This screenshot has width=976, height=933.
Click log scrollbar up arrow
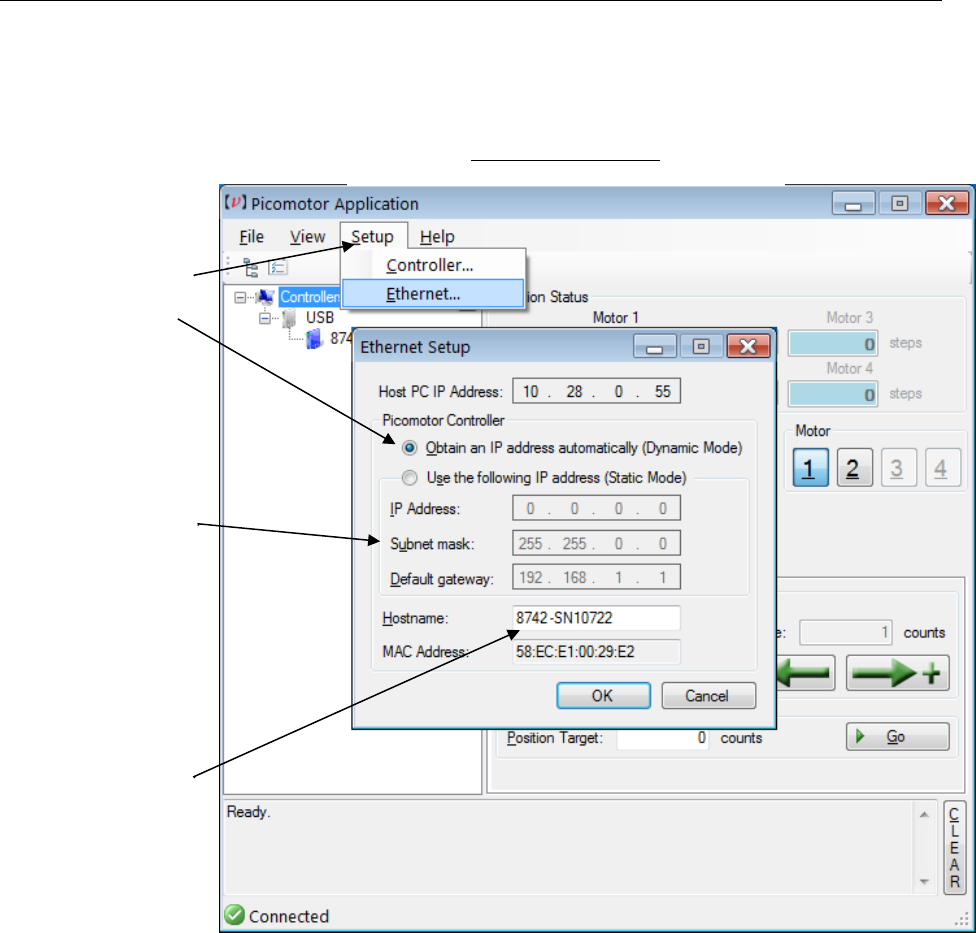[x=924, y=814]
